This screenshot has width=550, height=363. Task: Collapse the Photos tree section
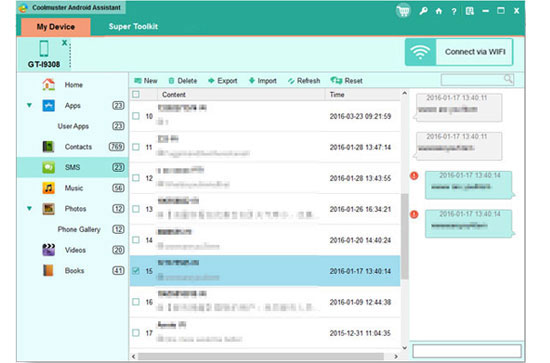(x=29, y=208)
